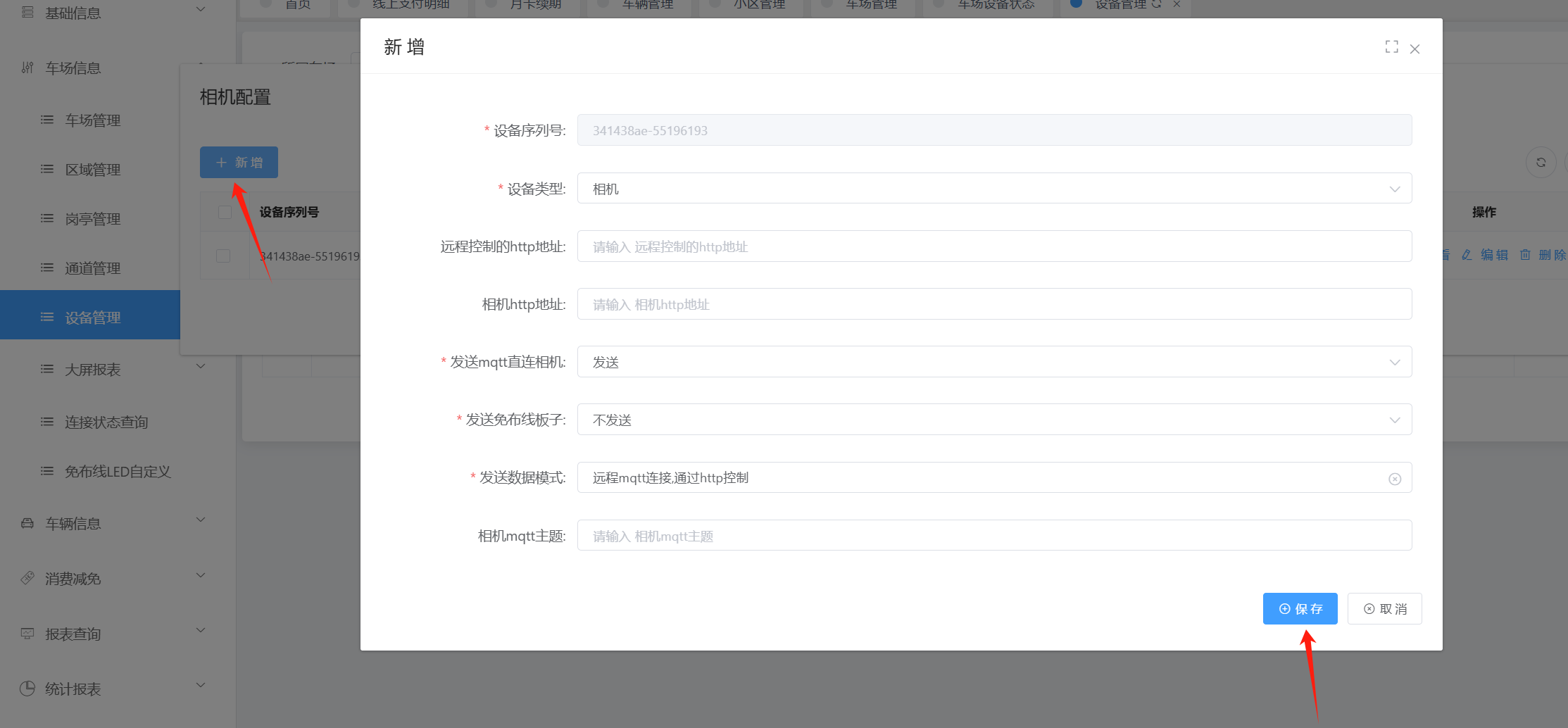This screenshot has height=728, width=1568.
Task: Click the 统计报表 pie chart icon
Action: click(27, 688)
